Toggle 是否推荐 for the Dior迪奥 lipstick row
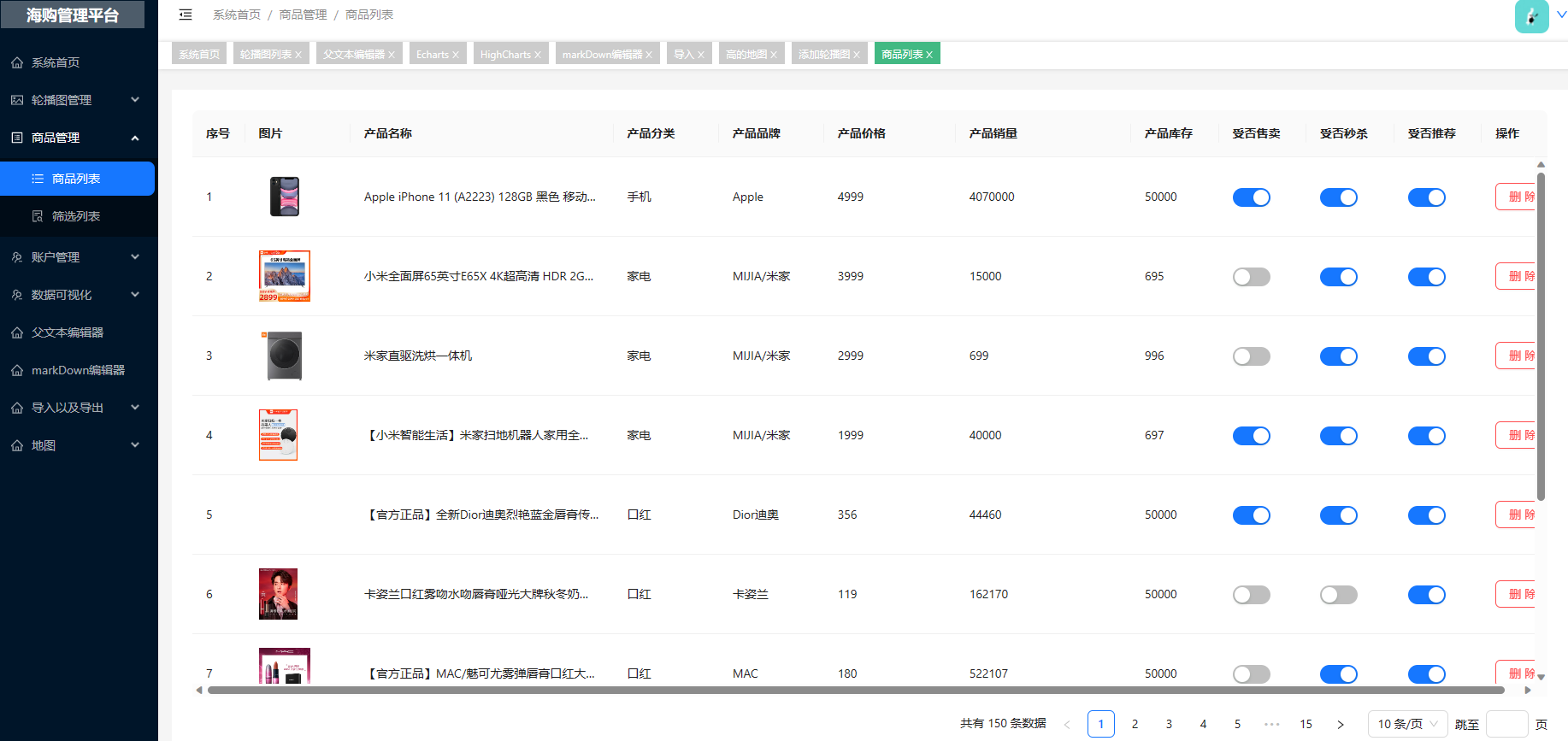Screen dimensions: 1568x741 click(x=1427, y=515)
